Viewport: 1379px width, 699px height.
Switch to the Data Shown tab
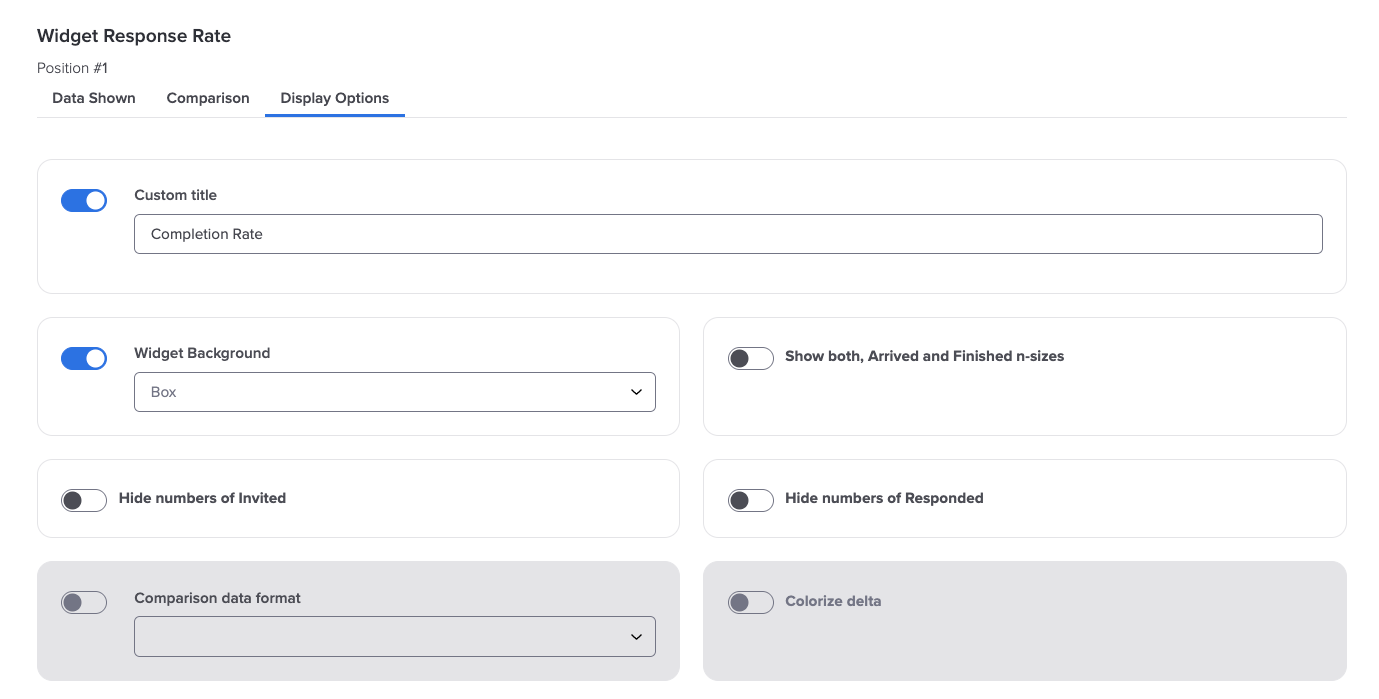(x=94, y=98)
